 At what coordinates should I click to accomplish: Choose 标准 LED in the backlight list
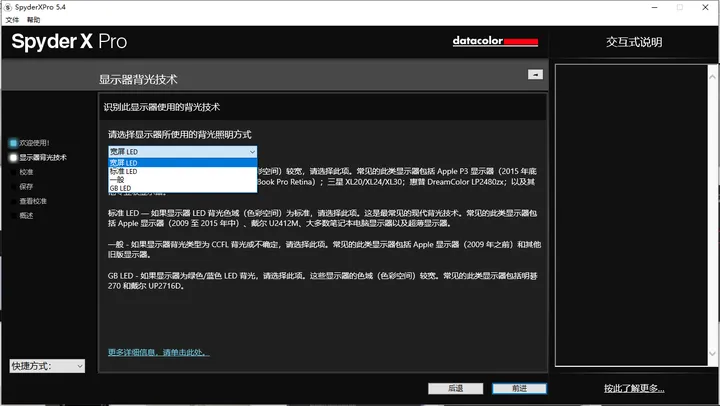[182, 171]
